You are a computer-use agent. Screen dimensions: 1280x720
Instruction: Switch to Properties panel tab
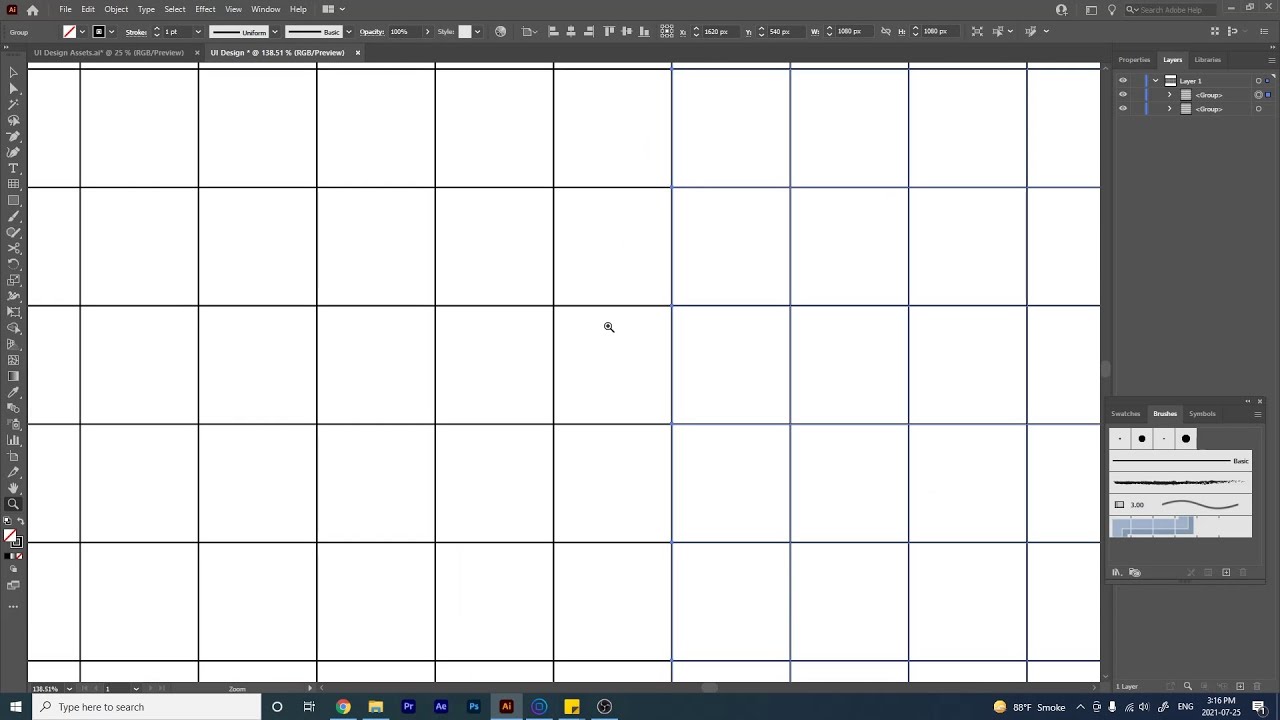(x=1134, y=60)
